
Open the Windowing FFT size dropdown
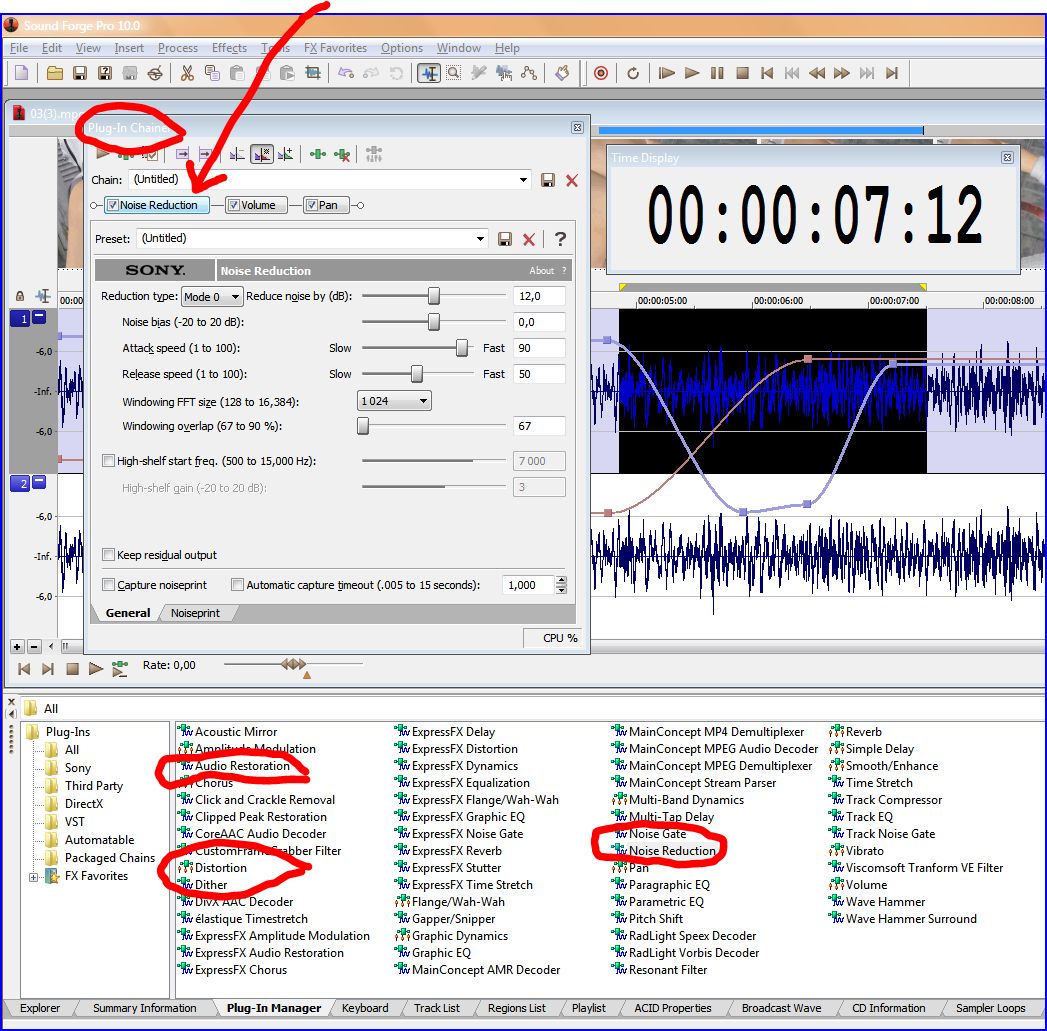[x=394, y=401]
